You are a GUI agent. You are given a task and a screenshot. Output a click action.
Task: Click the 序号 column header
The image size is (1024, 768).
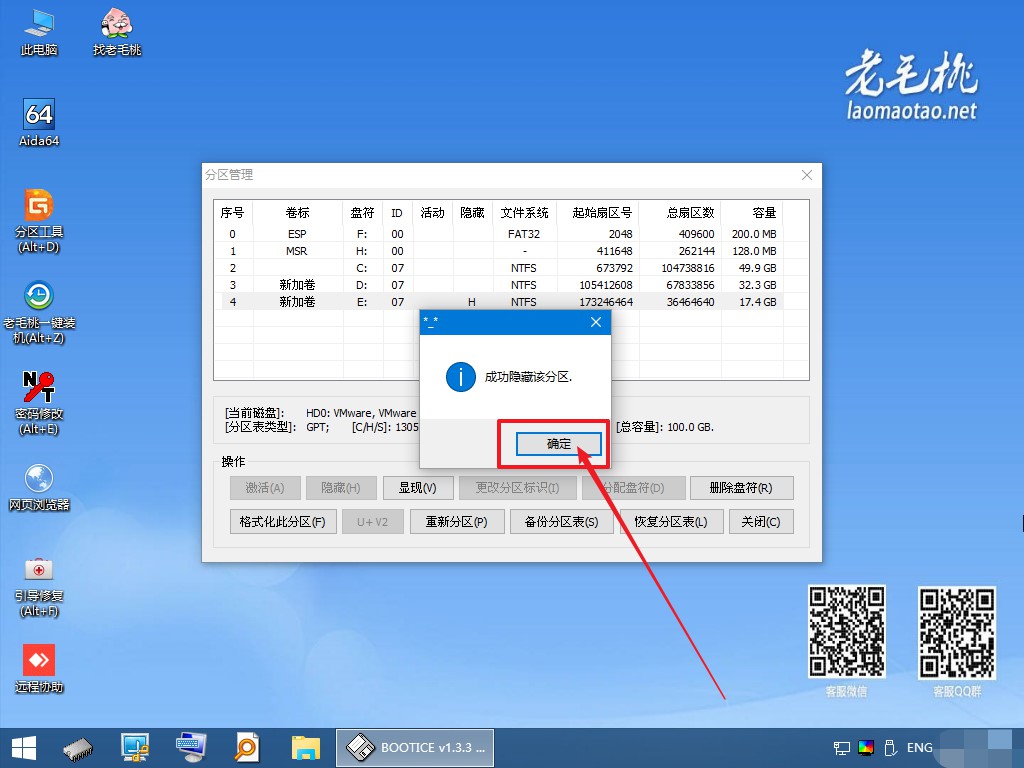point(232,213)
